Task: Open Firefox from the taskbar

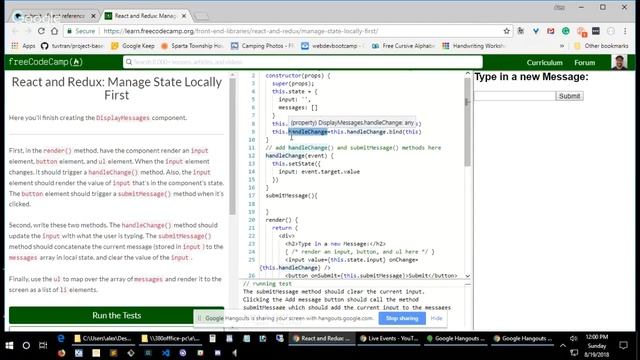Action: pyautogui.click(x=61, y=353)
